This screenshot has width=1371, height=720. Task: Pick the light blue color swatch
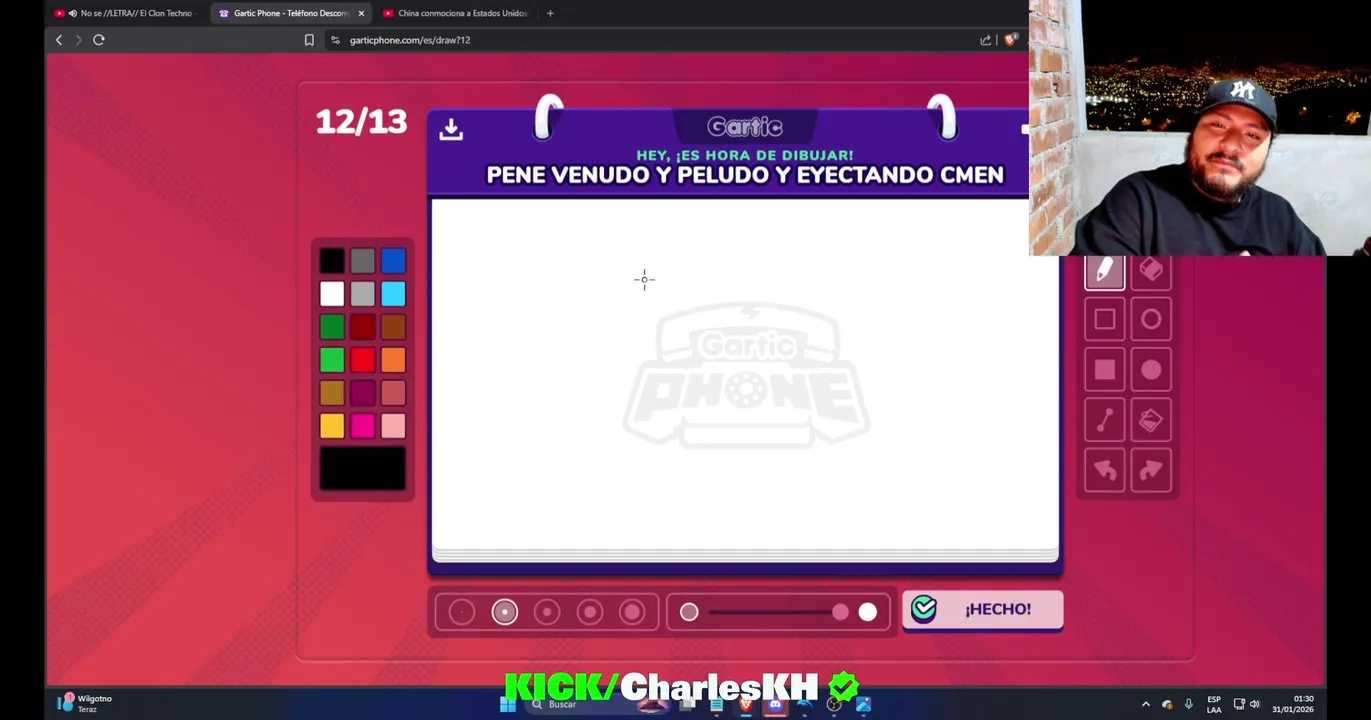[393, 294]
